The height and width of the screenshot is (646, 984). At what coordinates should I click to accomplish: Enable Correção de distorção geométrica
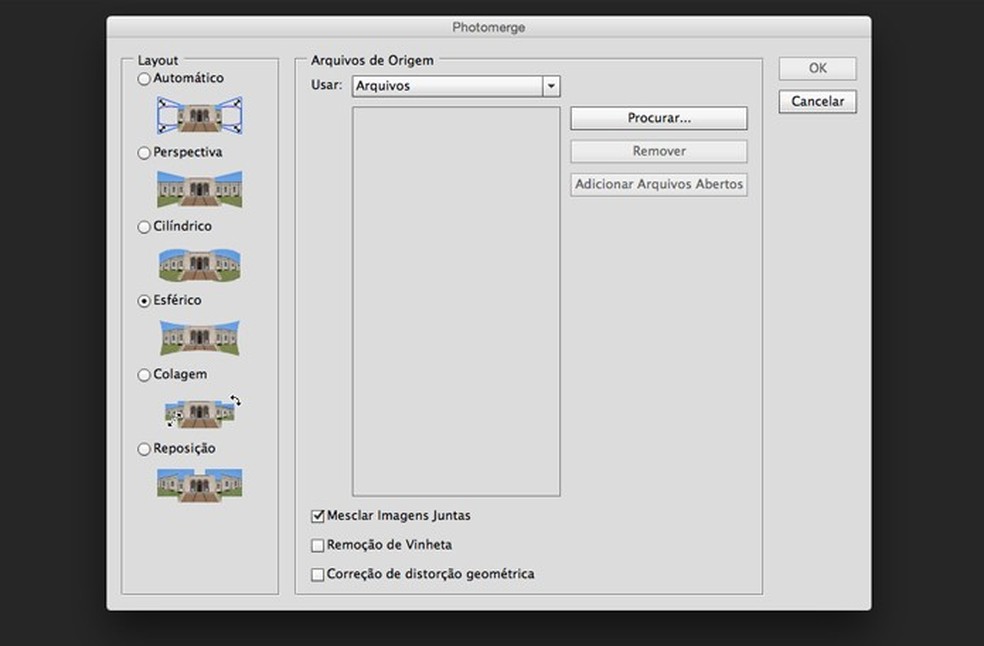pyautogui.click(x=318, y=575)
